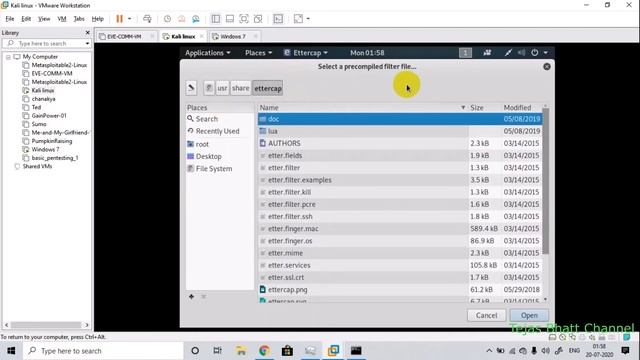Switch to the Windows 7 tab

pos(233,36)
